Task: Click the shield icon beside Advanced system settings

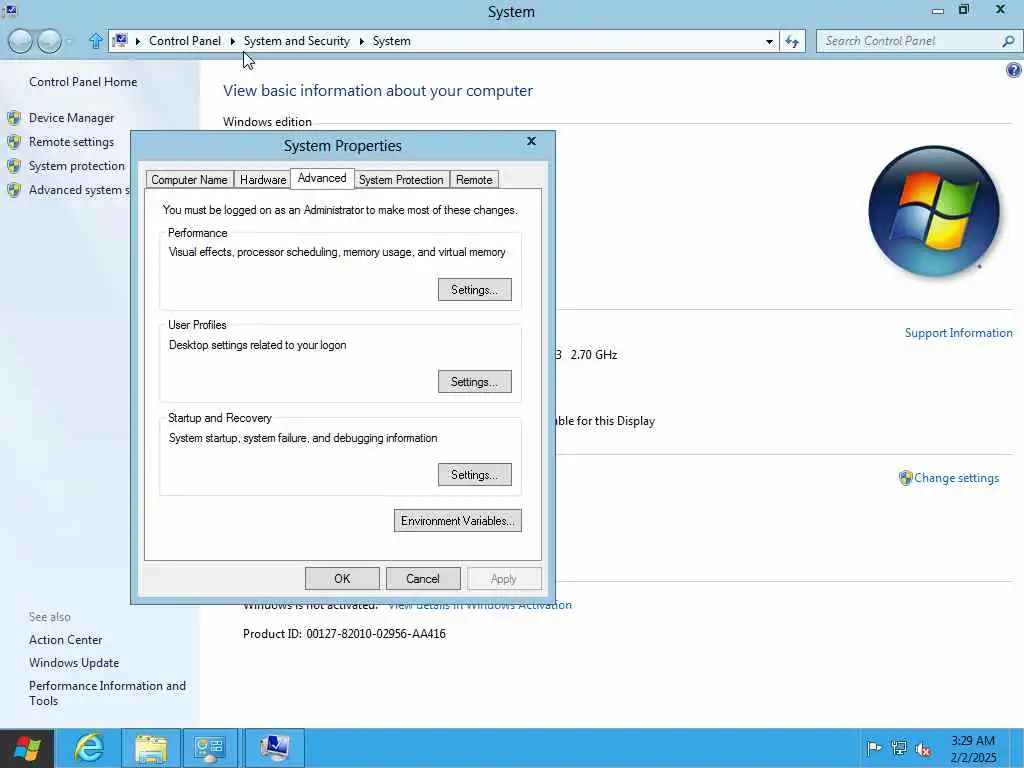Action: click(x=14, y=190)
